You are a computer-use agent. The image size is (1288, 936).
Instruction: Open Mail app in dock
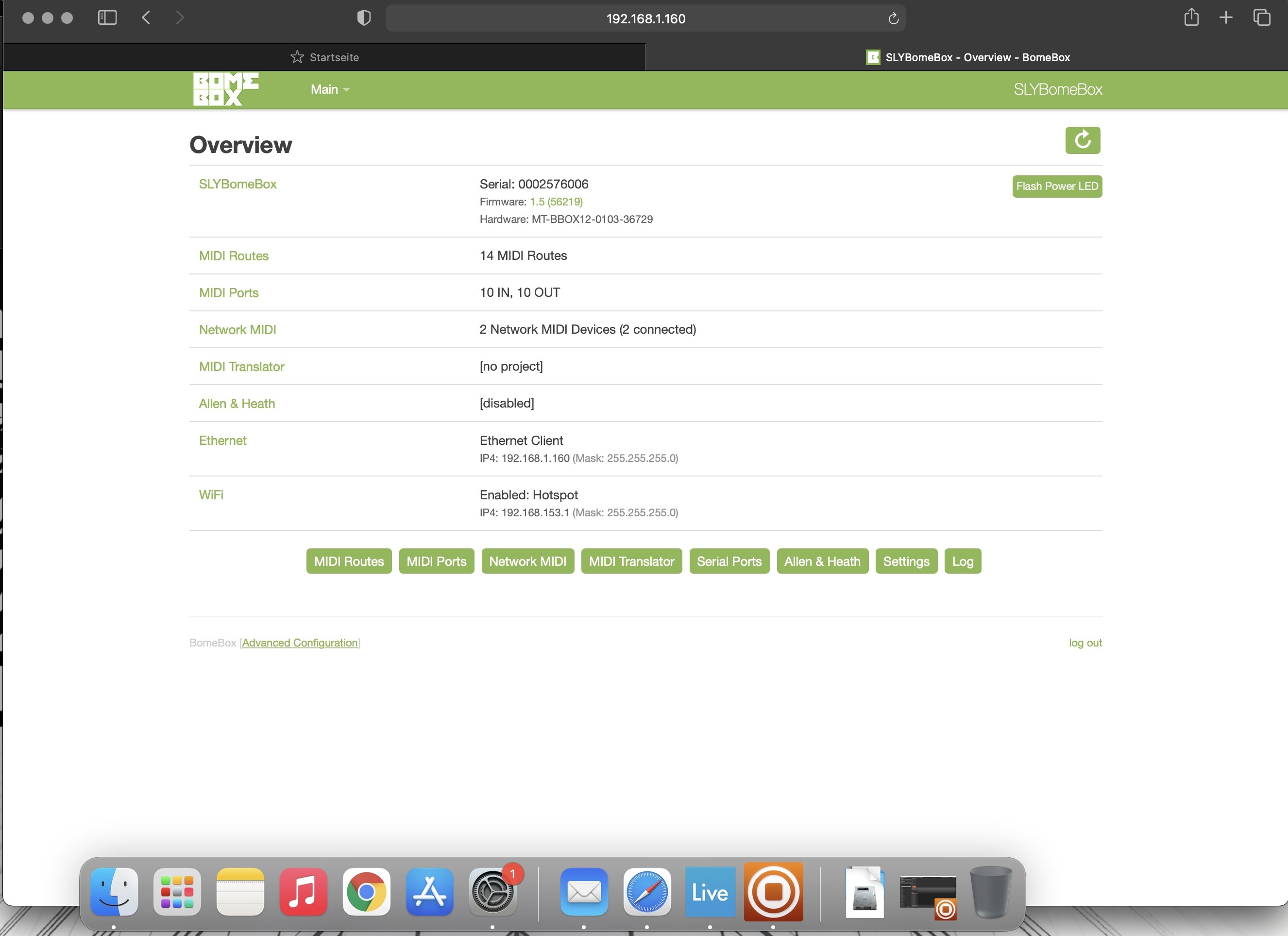(x=584, y=891)
